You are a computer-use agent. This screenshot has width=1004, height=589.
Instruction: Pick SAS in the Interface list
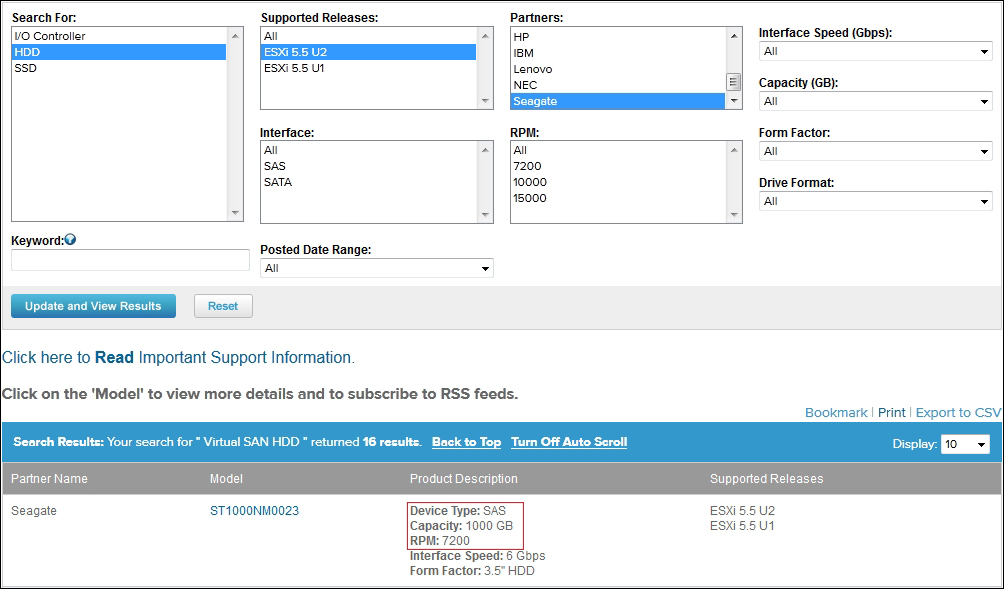coord(275,167)
